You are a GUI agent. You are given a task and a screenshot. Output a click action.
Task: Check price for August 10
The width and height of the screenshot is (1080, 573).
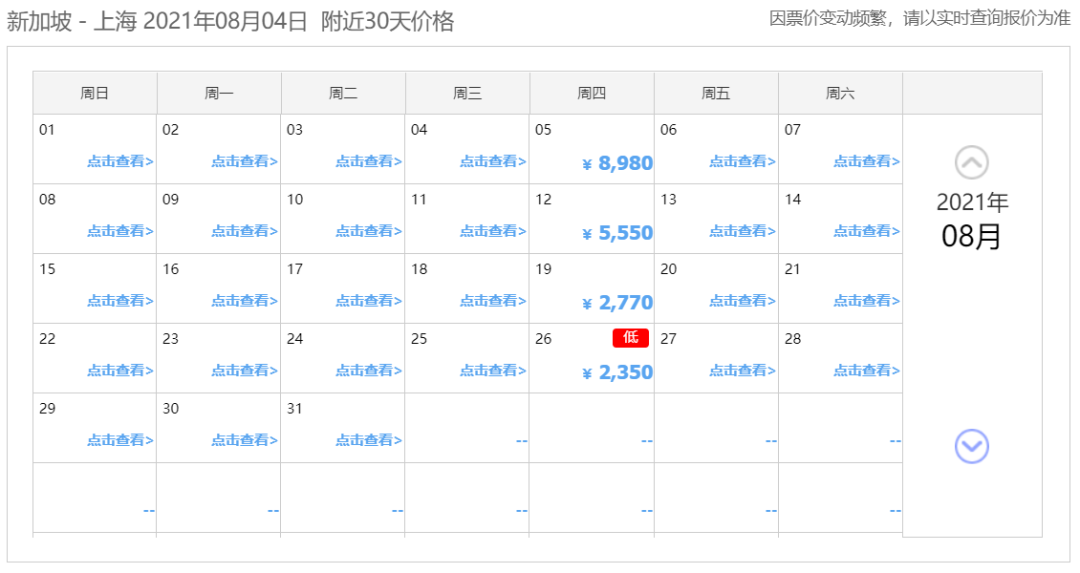point(368,231)
